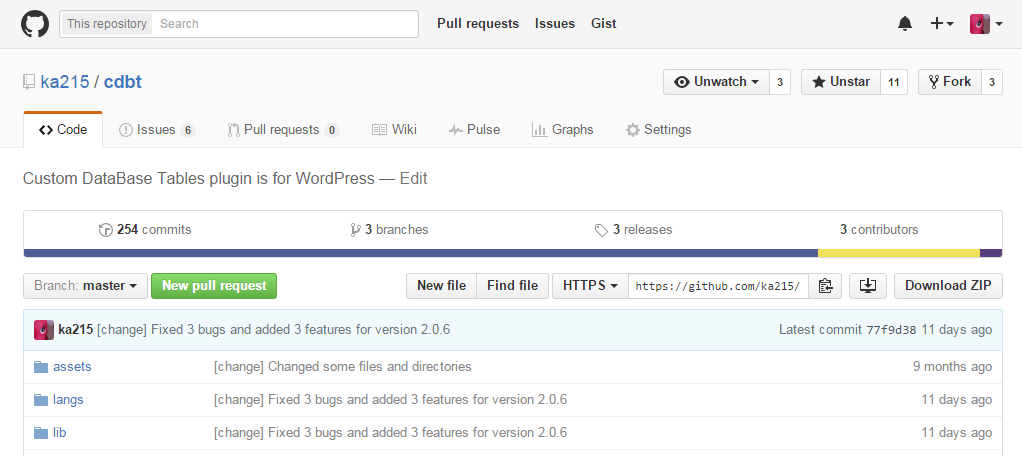
Task: Expand the HTTPS protocol dropdown
Action: (590, 286)
